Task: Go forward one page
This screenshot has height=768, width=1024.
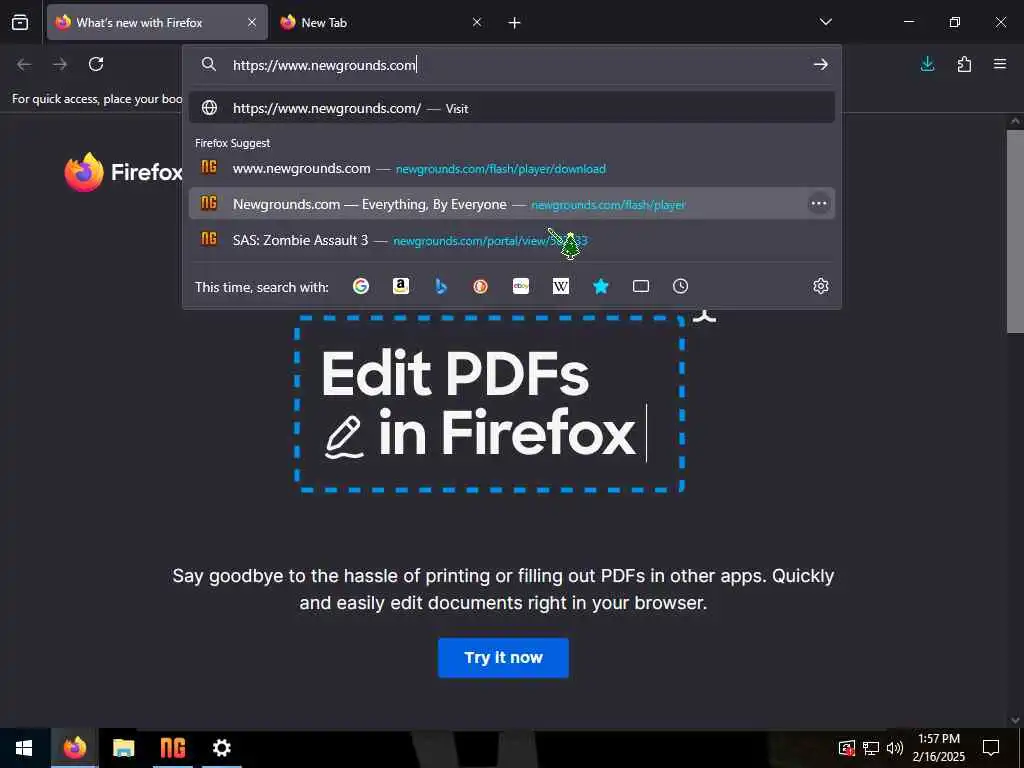Action: coord(60,64)
